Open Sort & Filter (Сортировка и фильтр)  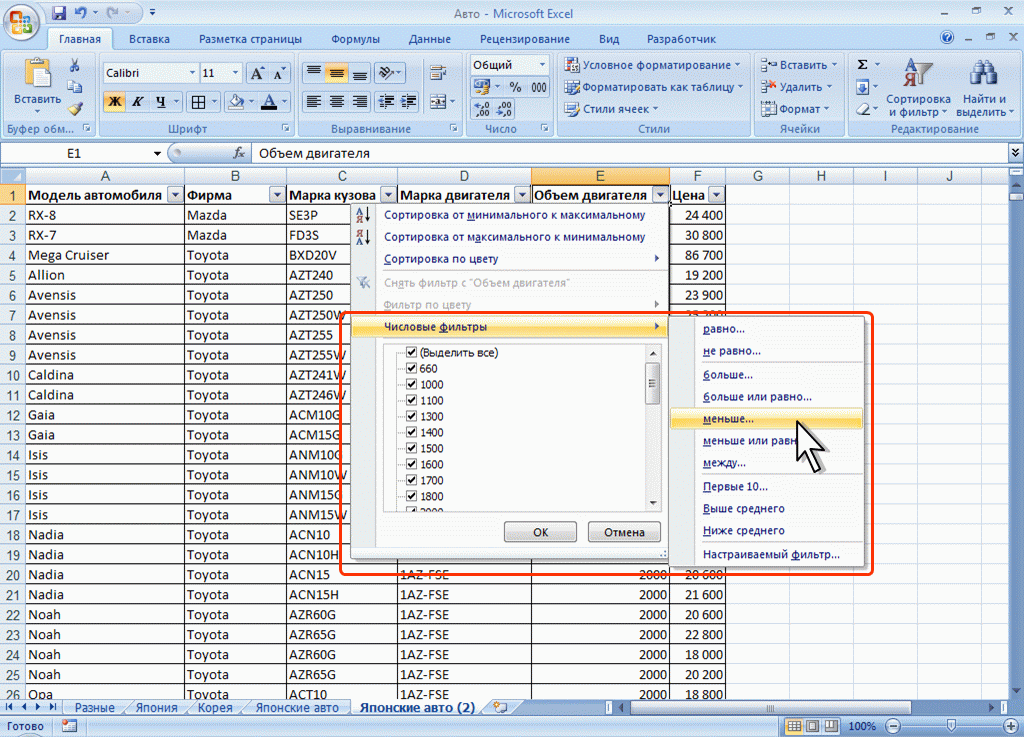click(918, 88)
